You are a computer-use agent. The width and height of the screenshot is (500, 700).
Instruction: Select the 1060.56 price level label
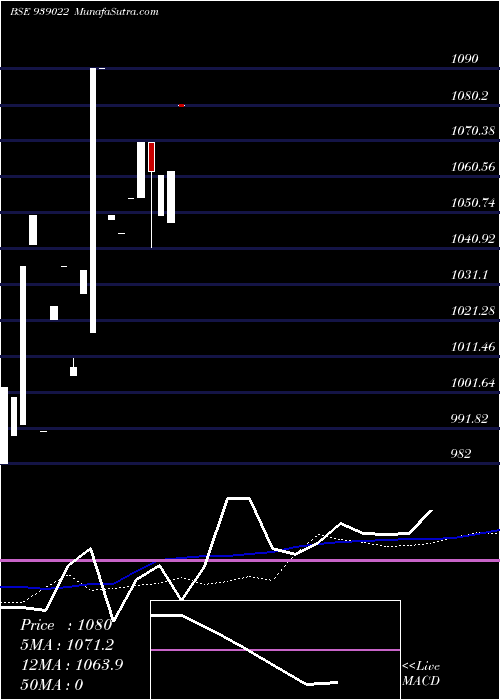(473, 167)
